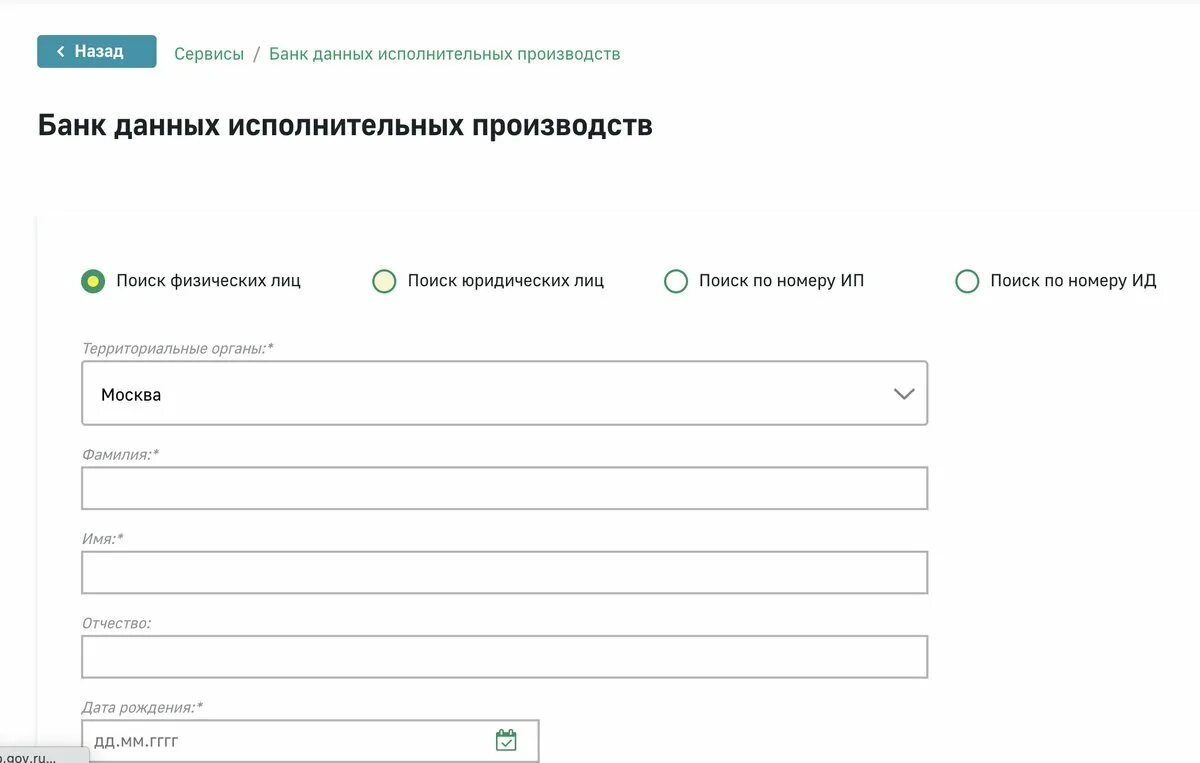The height and width of the screenshot is (763, 1200).
Task: Click the page heading Банк данных исполнительных производств
Action: [x=345, y=126]
